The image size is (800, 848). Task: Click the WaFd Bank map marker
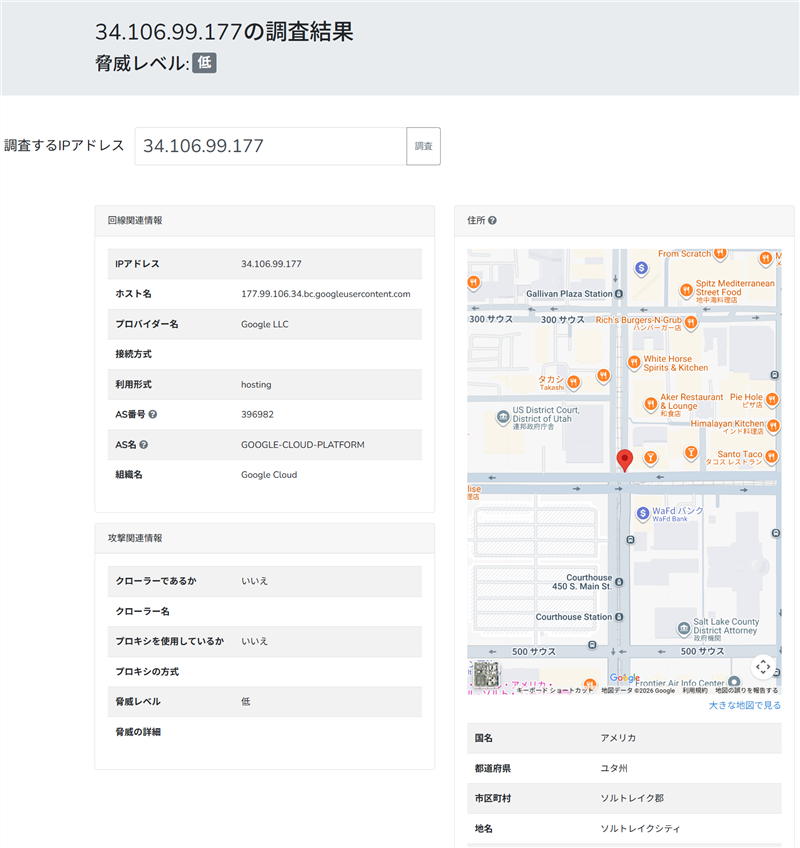[x=641, y=511]
